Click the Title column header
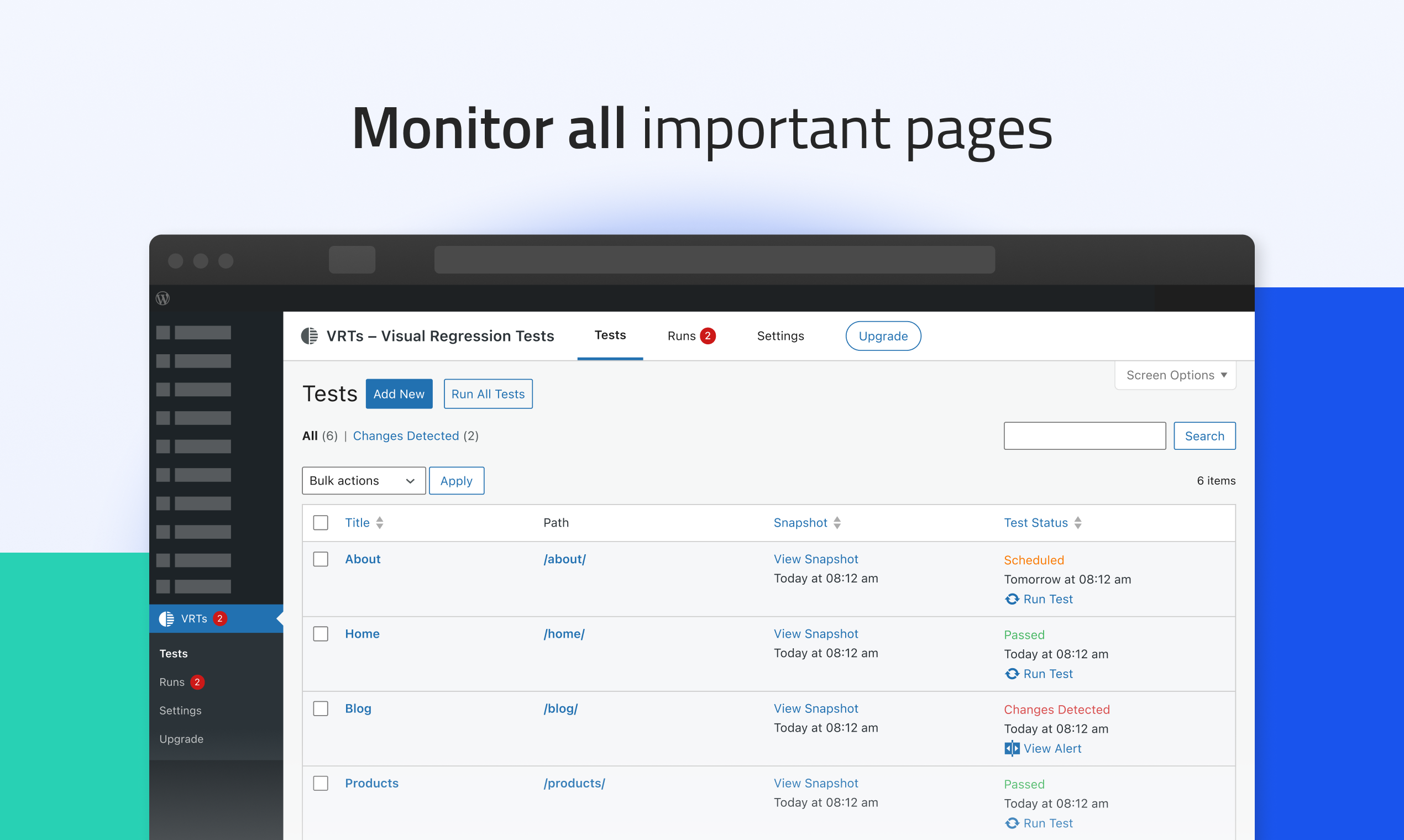 pos(357,522)
